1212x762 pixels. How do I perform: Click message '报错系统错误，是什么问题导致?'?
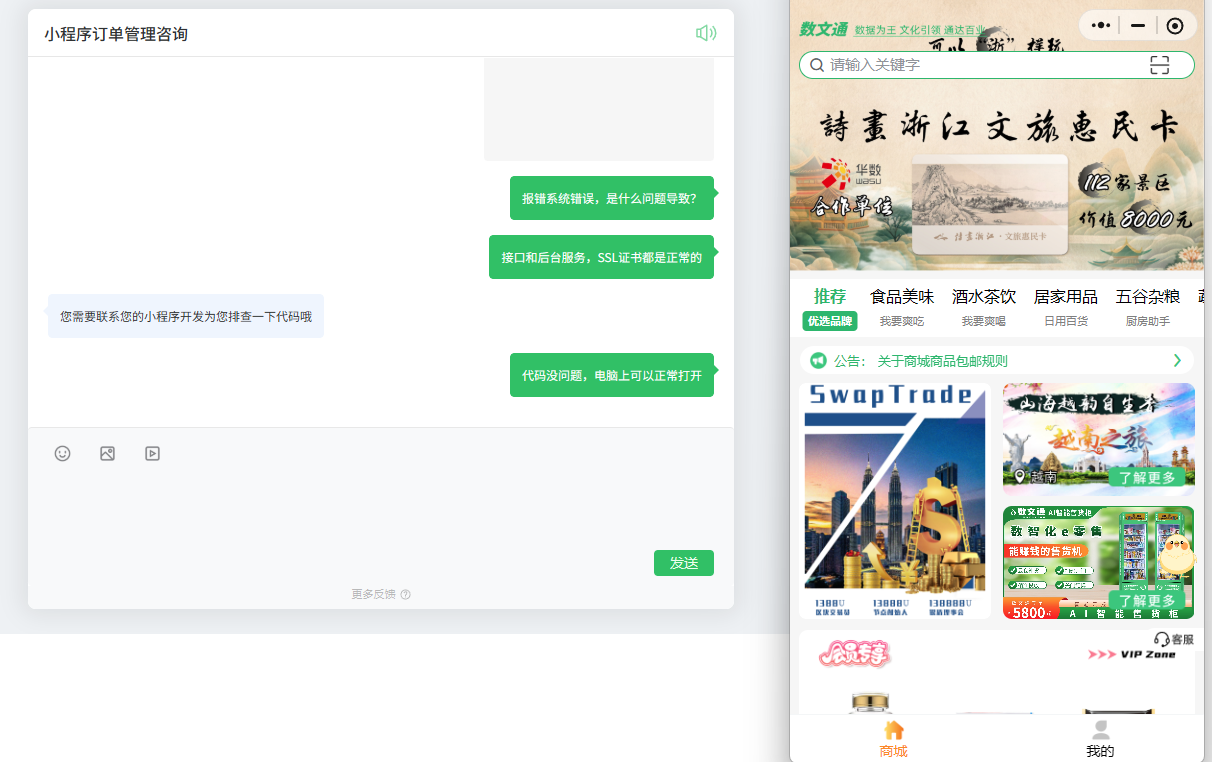(612, 198)
